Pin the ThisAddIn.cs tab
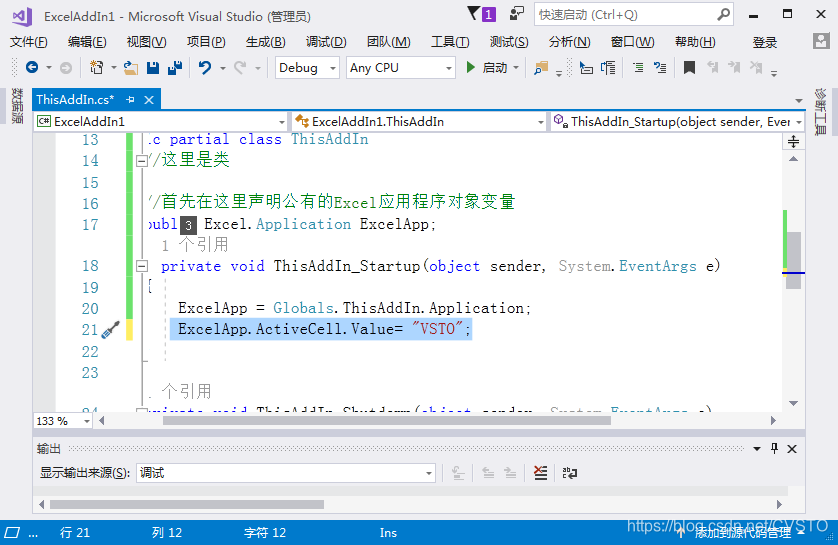 [x=130, y=99]
